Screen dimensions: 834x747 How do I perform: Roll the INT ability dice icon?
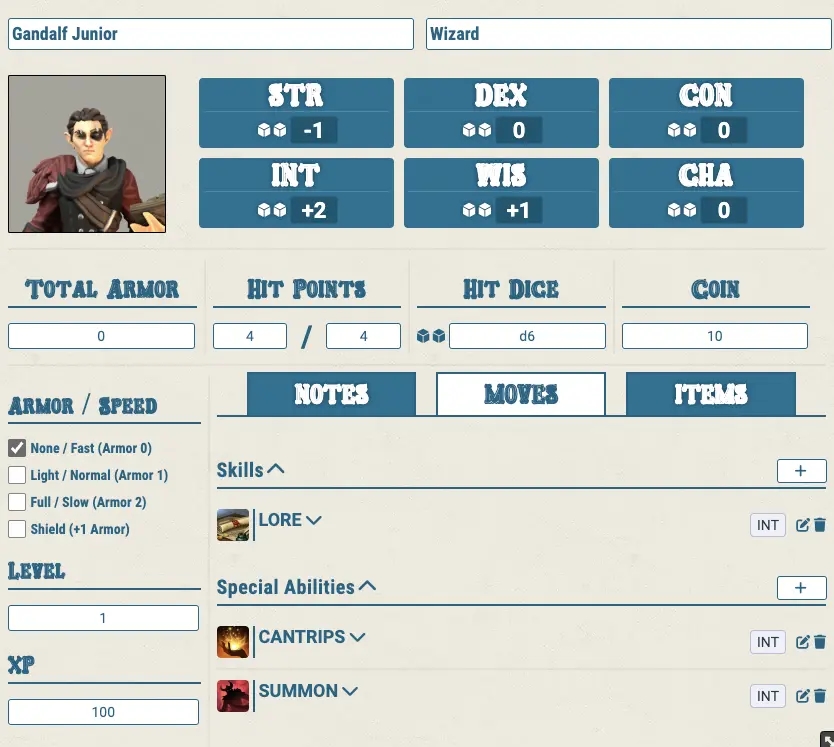tap(272, 210)
